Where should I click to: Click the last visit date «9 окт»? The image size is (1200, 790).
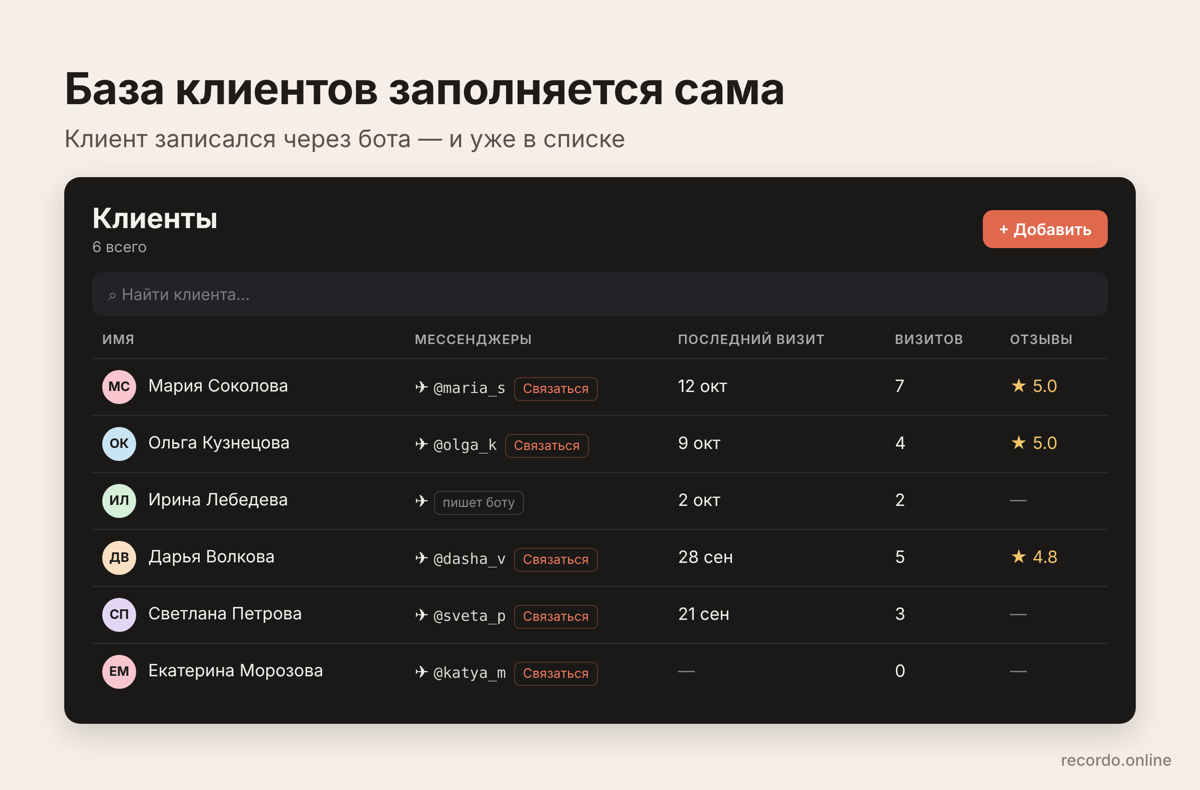point(699,443)
